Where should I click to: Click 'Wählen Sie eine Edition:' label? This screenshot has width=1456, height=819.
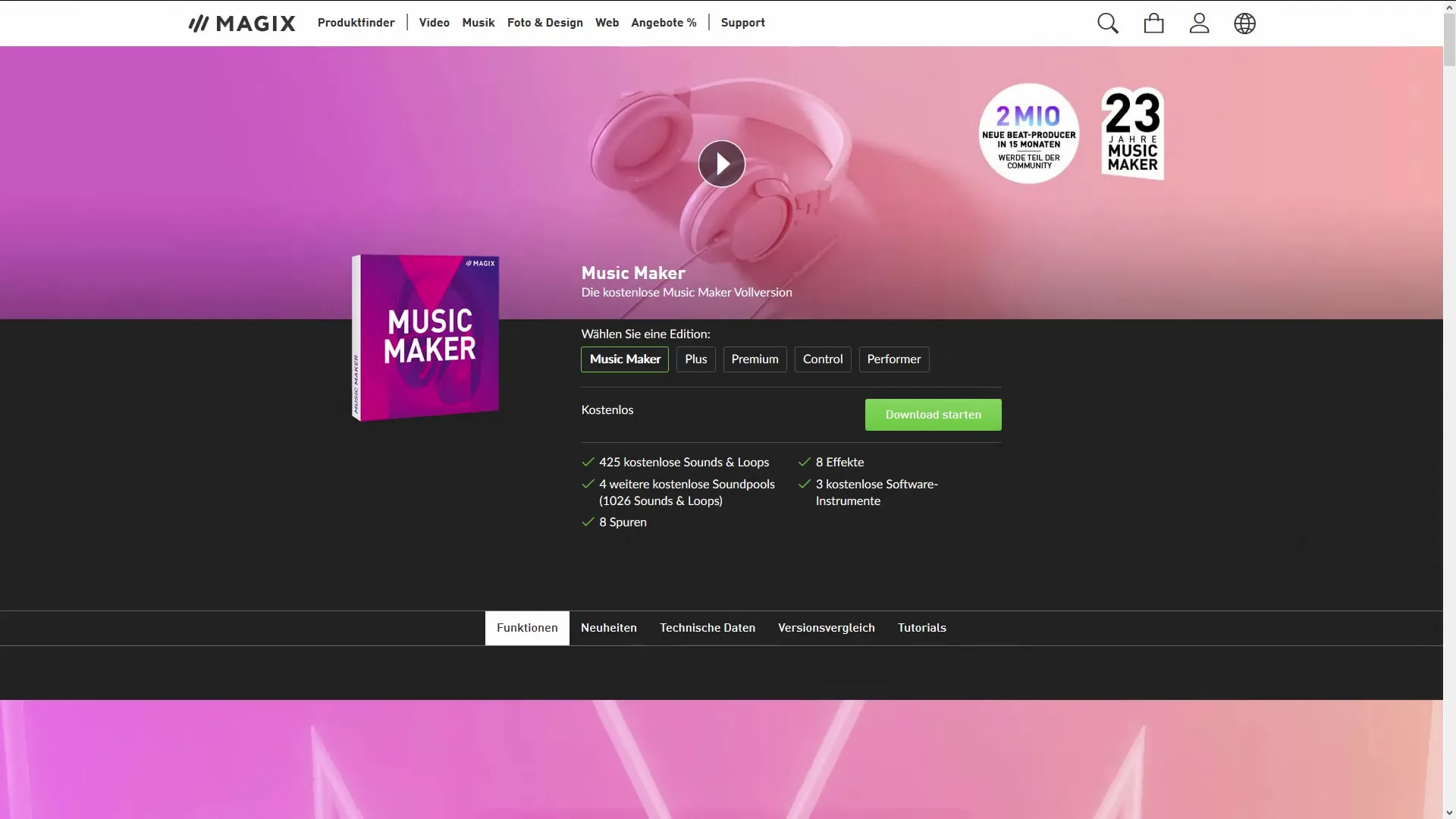[x=645, y=334]
